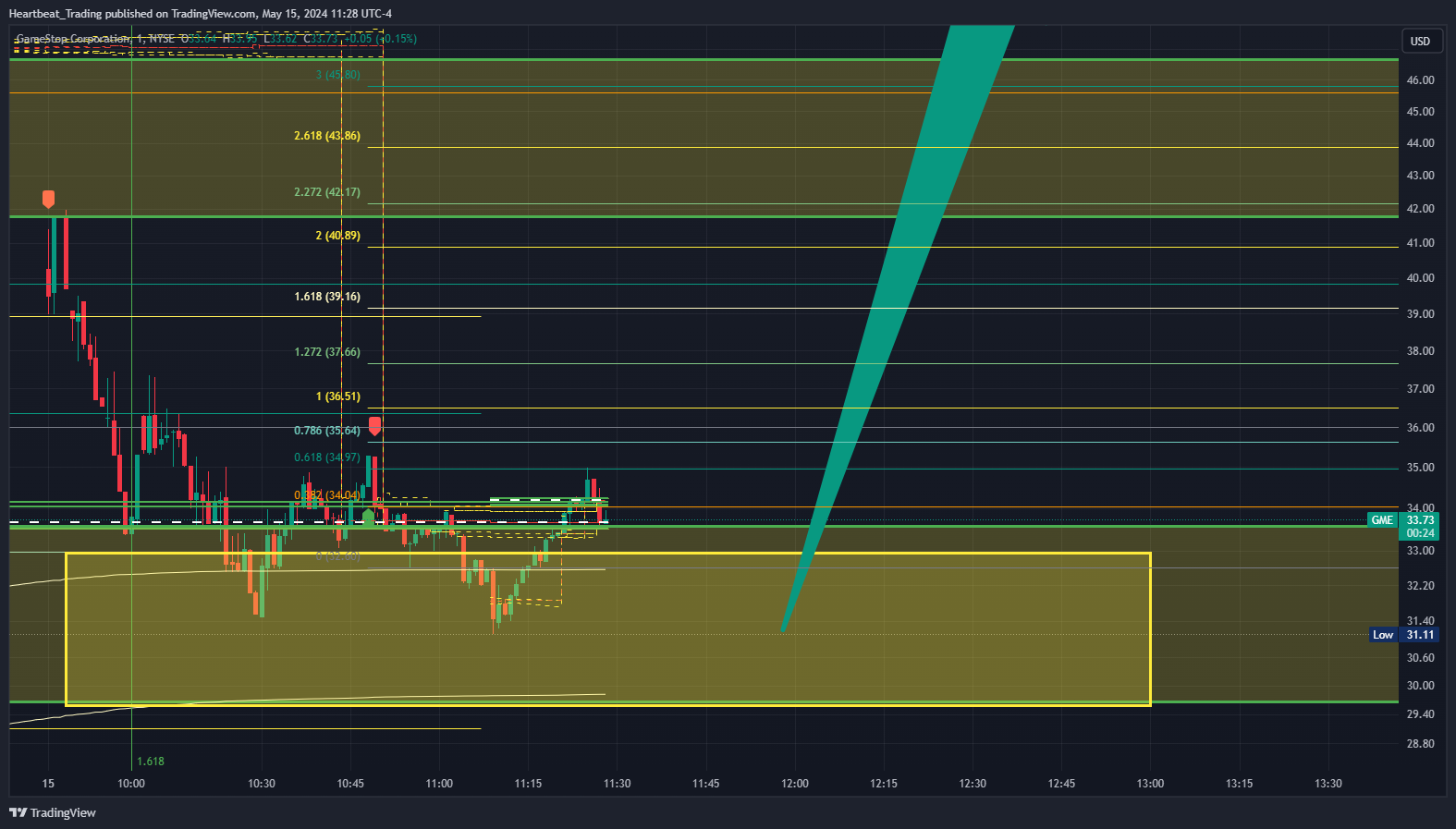Viewport: 1456px width, 829px height.
Task: Select the 1 (36.51) fib label
Action: [x=338, y=396]
